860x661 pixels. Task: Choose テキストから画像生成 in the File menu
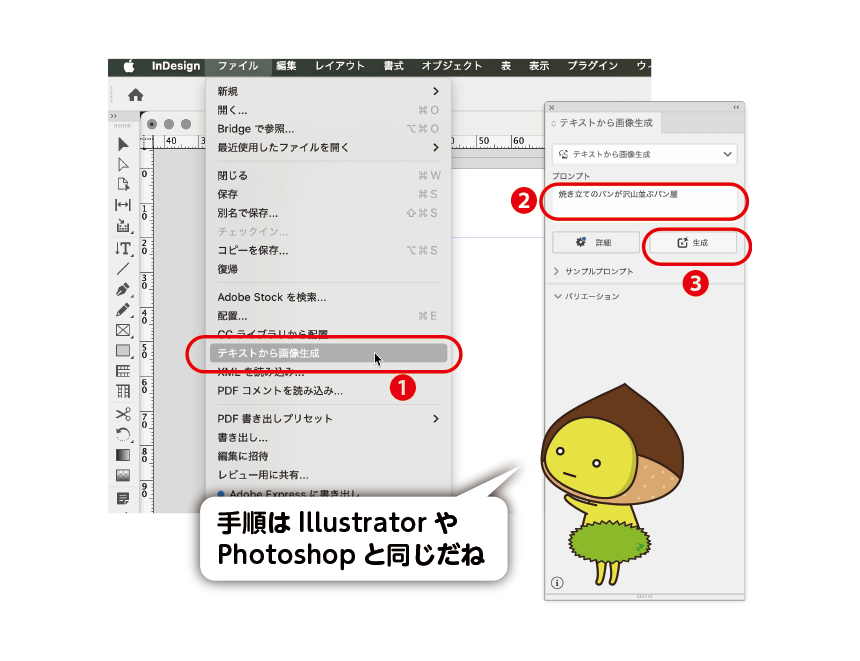[329, 353]
